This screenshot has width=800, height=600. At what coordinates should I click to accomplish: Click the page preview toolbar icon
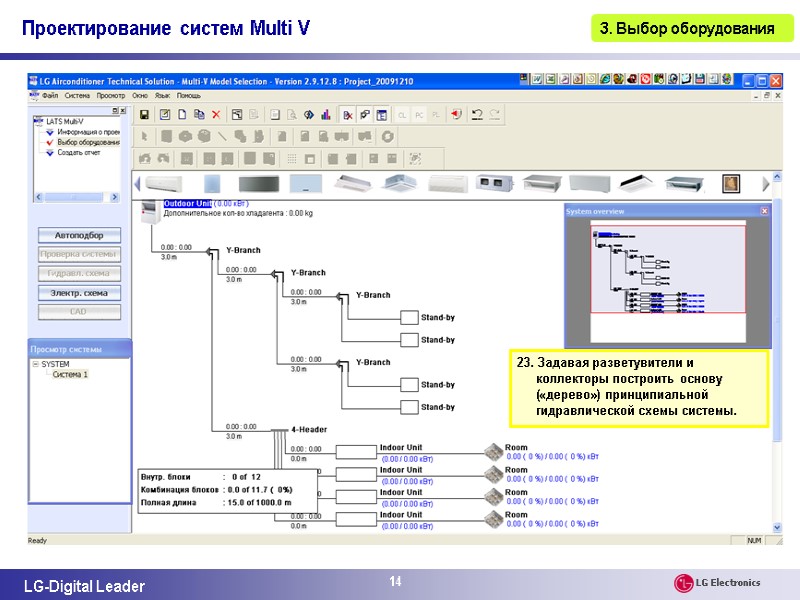tap(291, 115)
